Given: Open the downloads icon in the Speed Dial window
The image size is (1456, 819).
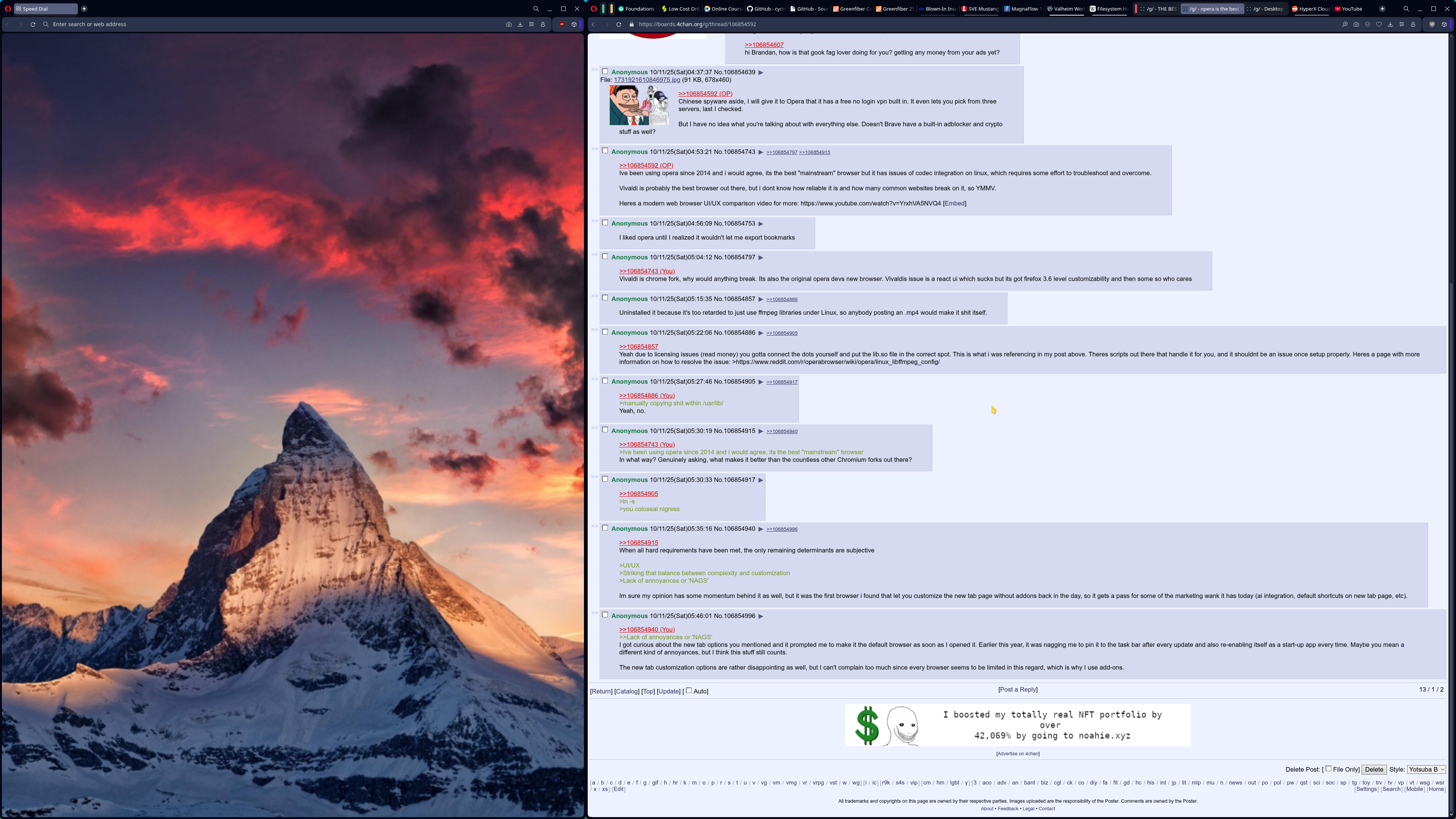Looking at the screenshot, I should point(520,24).
